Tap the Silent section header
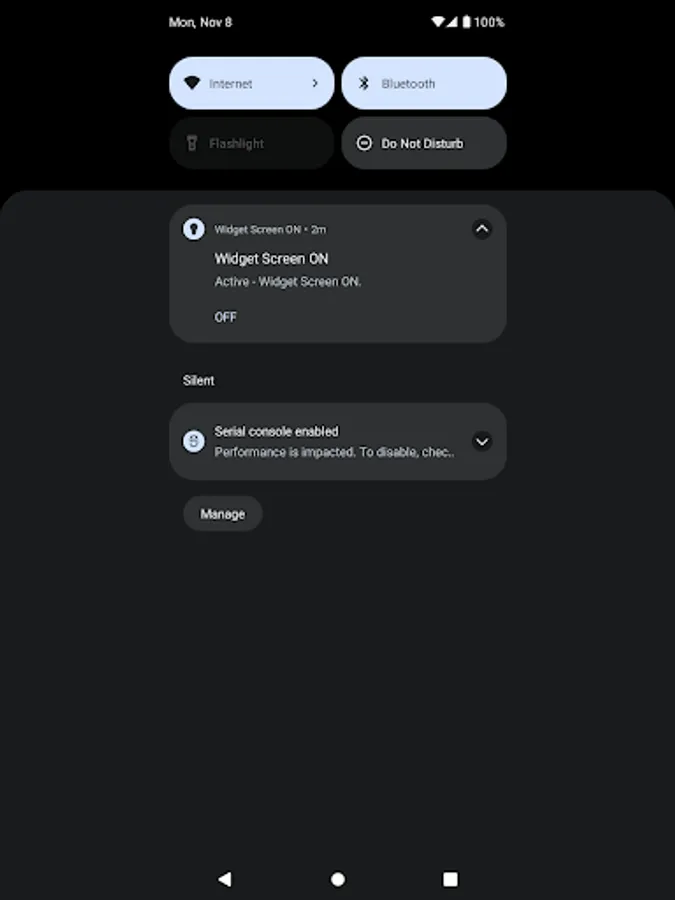The height and width of the screenshot is (900, 675). 199,380
